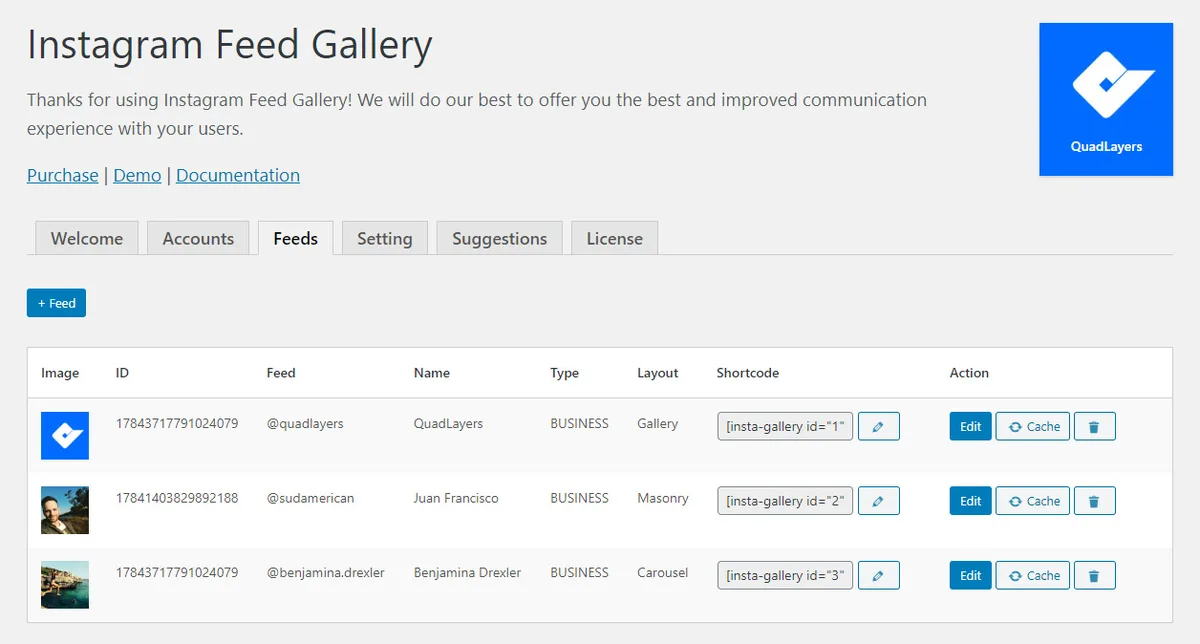1200x644 pixels.
Task: Copy shortcode pencil icon for insta-gallery id 3
Action: coord(878,575)
